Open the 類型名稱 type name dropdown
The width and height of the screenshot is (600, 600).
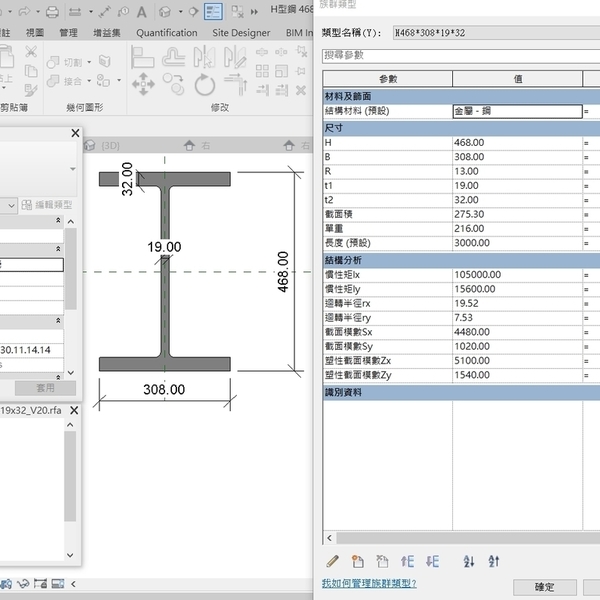[x=495, y=31]
